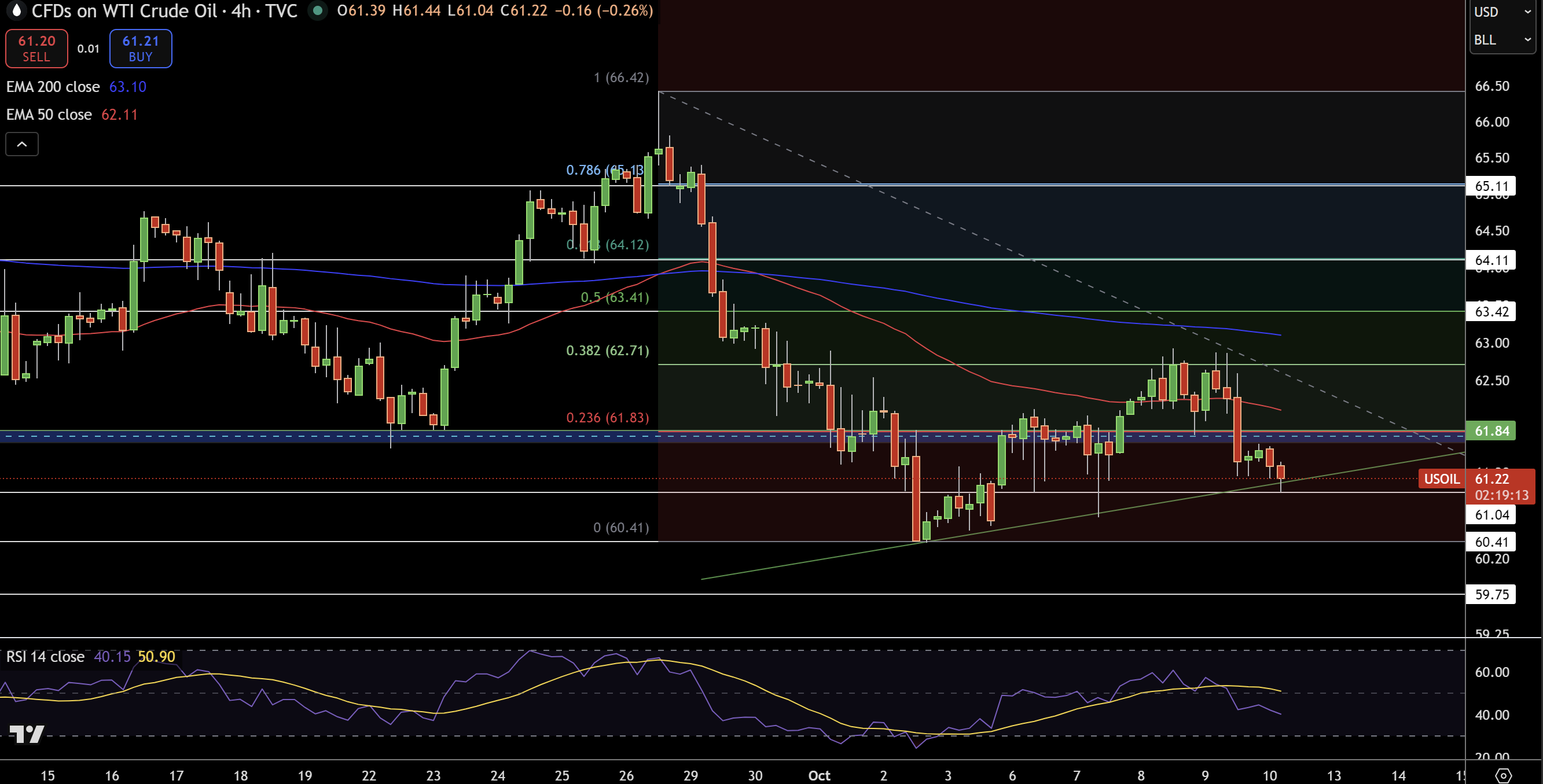Select the RSI 14 close indicator legend
Screen dimensions: 1543x784
click(46, 657)
